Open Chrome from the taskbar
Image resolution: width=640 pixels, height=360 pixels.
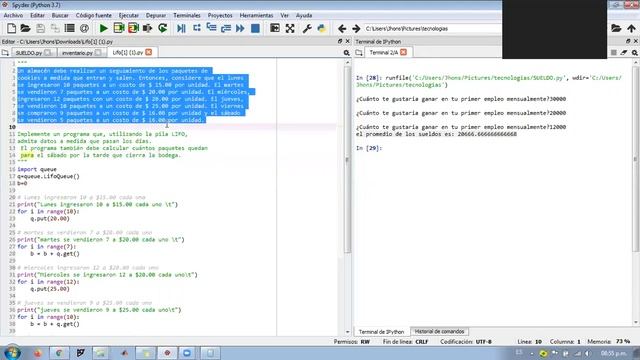tap(59, 353)
